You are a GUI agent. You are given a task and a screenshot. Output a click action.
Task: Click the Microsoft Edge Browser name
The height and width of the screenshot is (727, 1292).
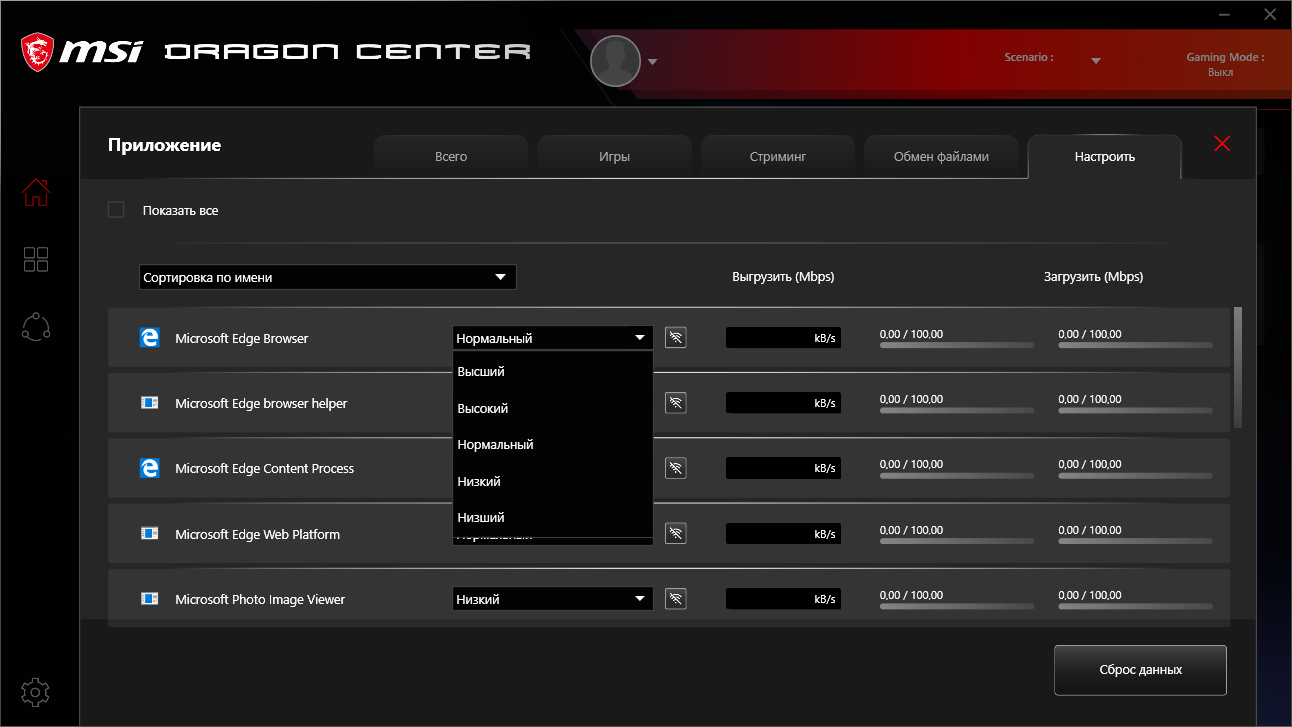pyautogui.click(x=242, y=338)
